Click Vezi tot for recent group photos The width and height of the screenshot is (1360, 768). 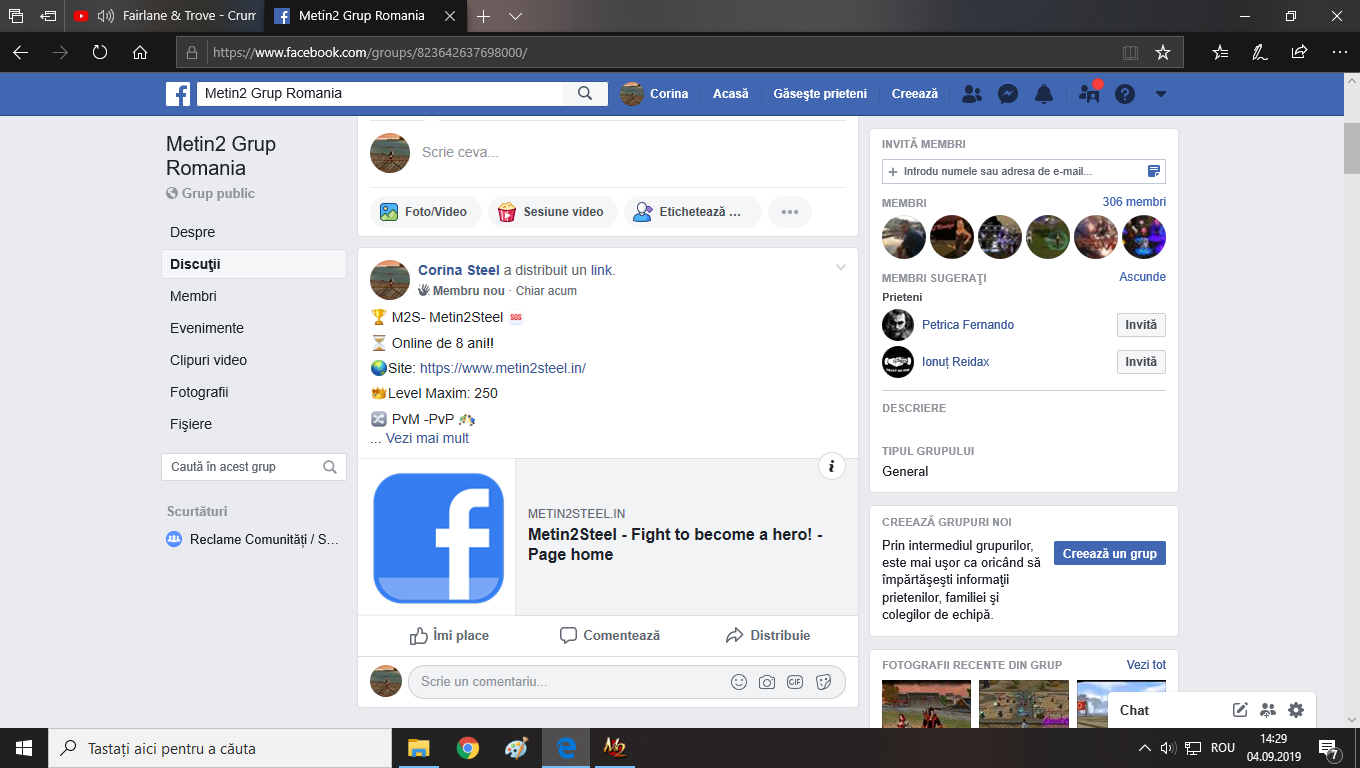point(1146,665)
